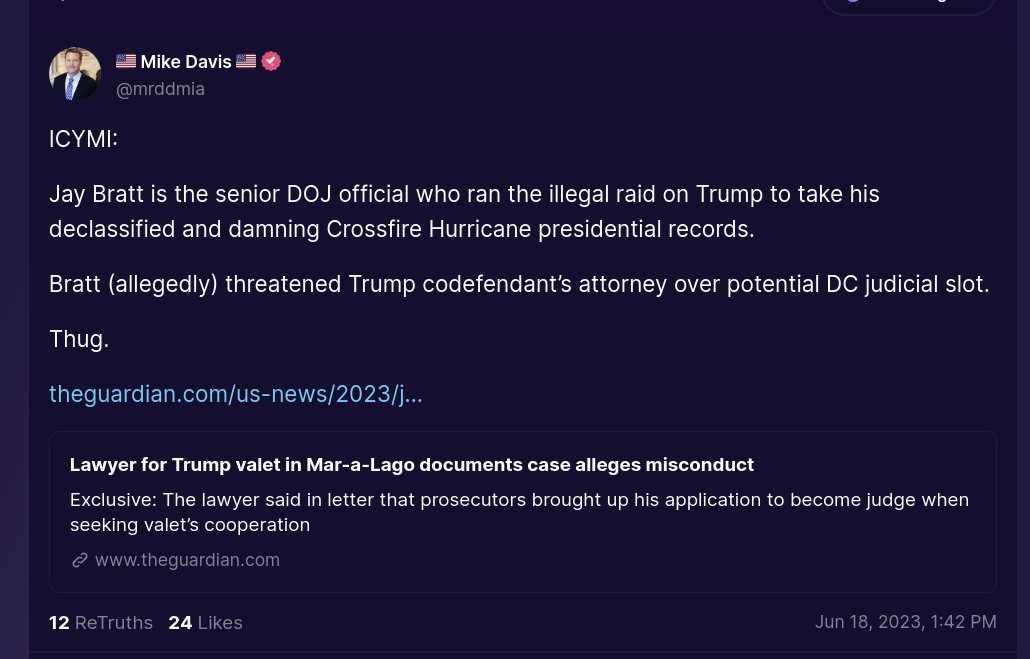Image resolution: width=1030 pixels, height=659 pixels.
Task: Click the "Thug." line in the post
Action: click(x=79, y=339)
